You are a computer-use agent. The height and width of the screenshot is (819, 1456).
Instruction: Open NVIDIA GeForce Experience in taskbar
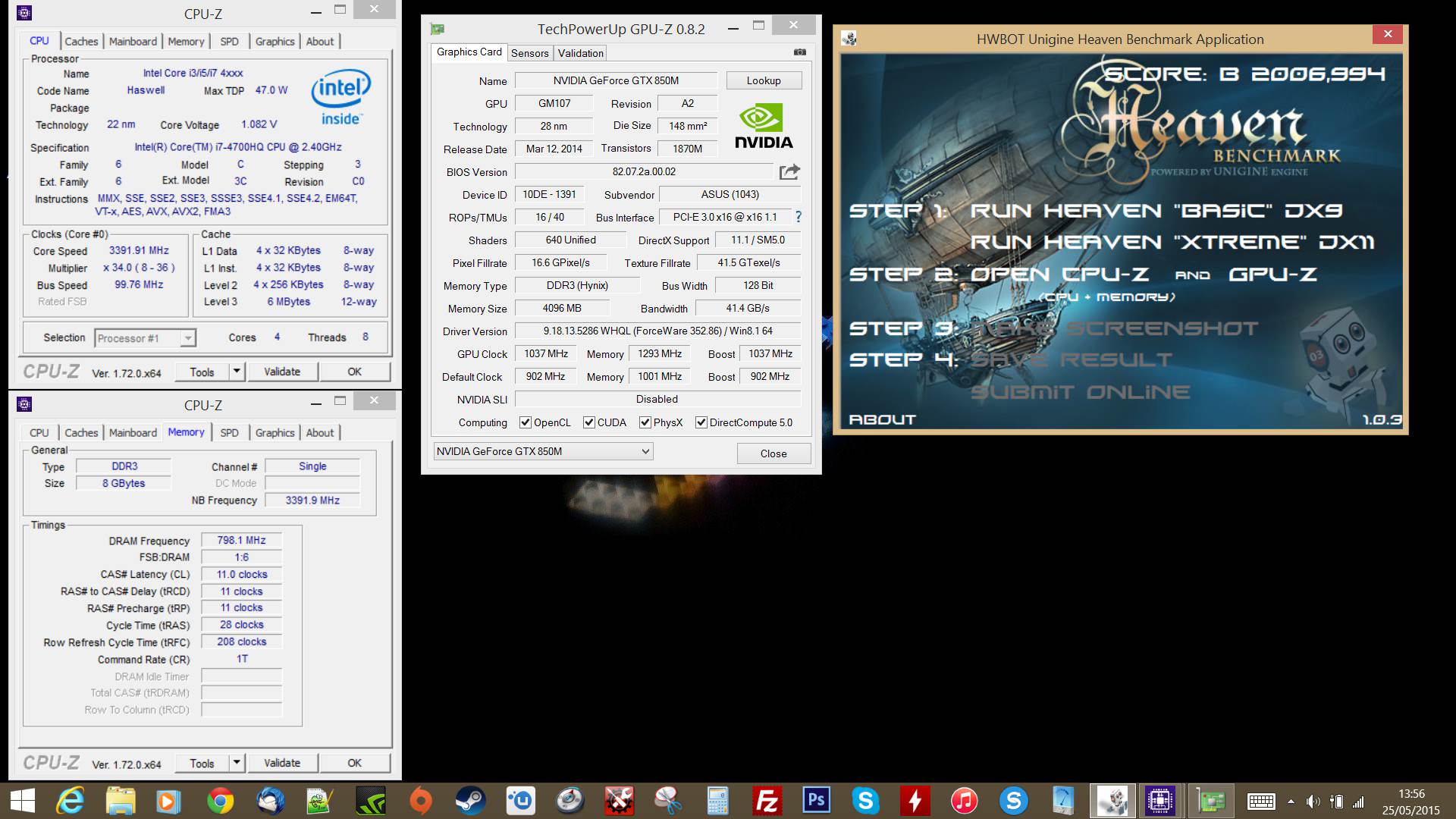click(371, 801)
